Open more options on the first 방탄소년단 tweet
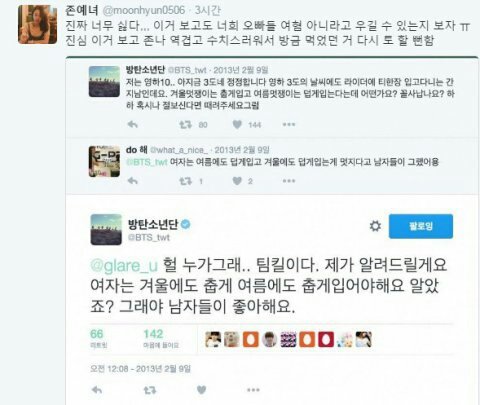Viewport: 480px width, 405px height. (x=289, y=125)
